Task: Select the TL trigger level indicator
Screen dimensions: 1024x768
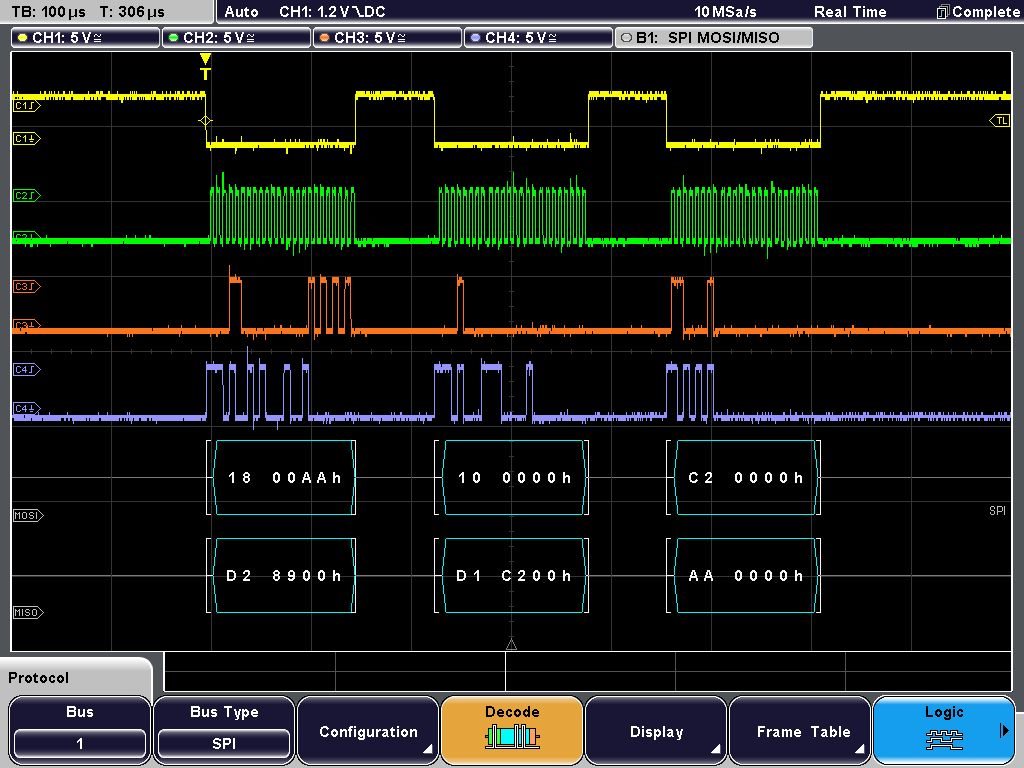Action: point(1000,121)
